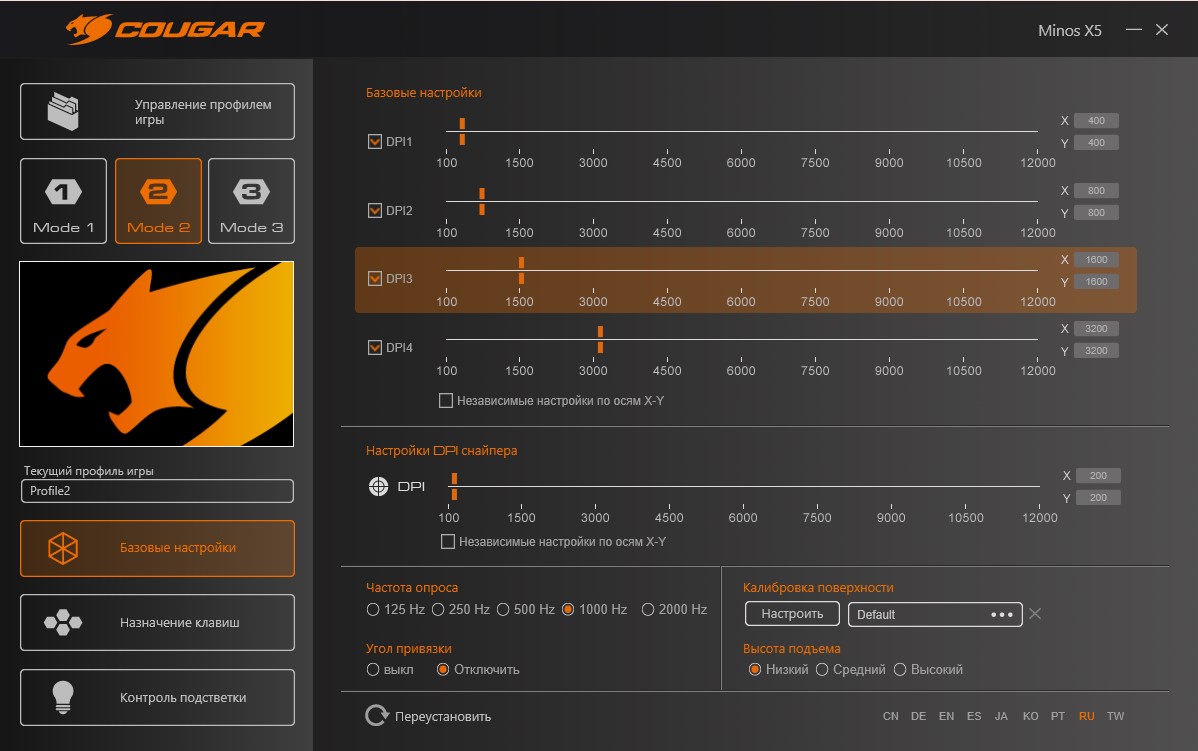Click the DPI1 X value 400
This screenshot has width=1198, height=751.
click(1096, 121)
